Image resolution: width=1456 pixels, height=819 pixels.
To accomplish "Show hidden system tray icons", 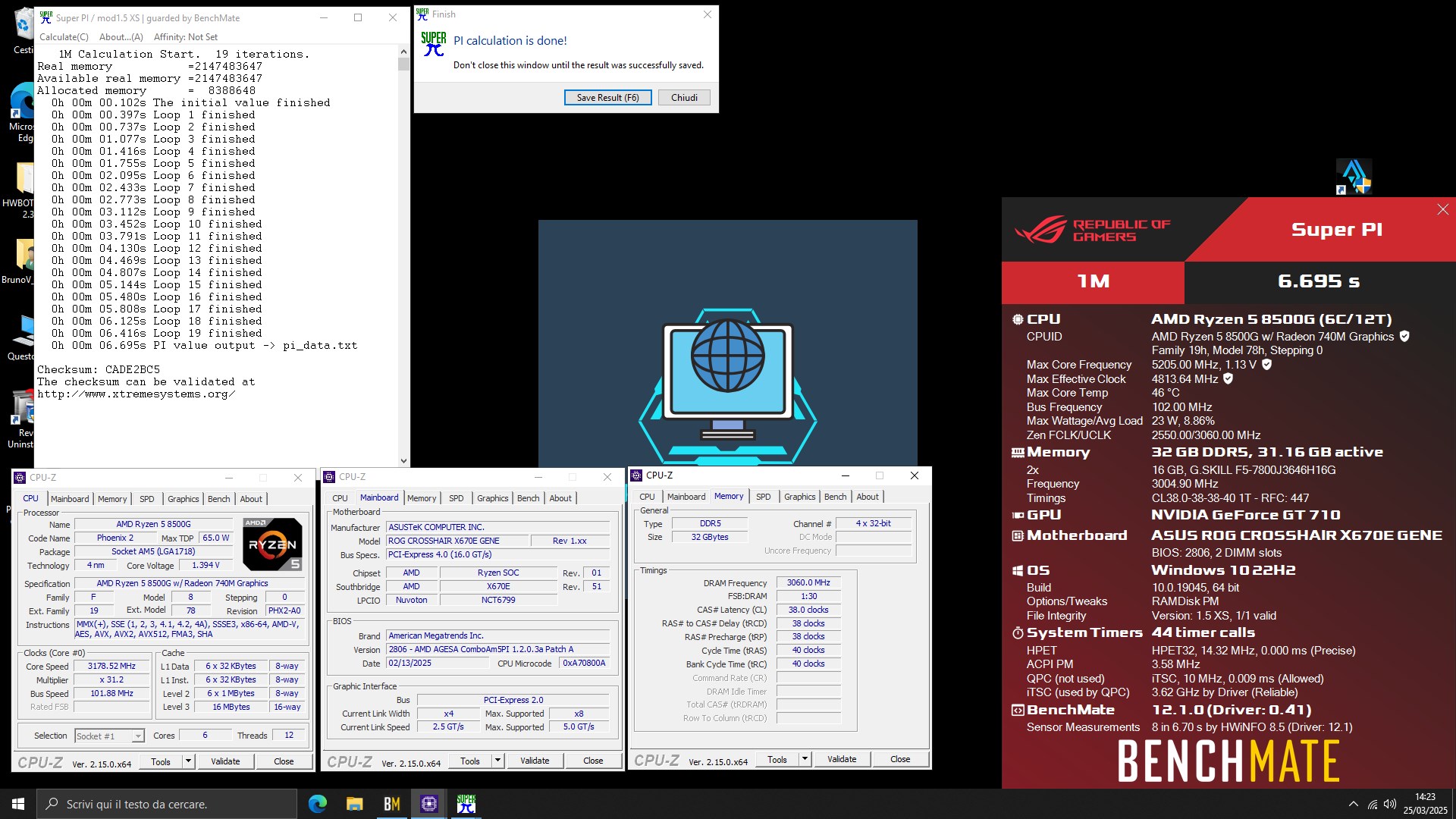I will pyautogui.click(x=1354, y=804).
